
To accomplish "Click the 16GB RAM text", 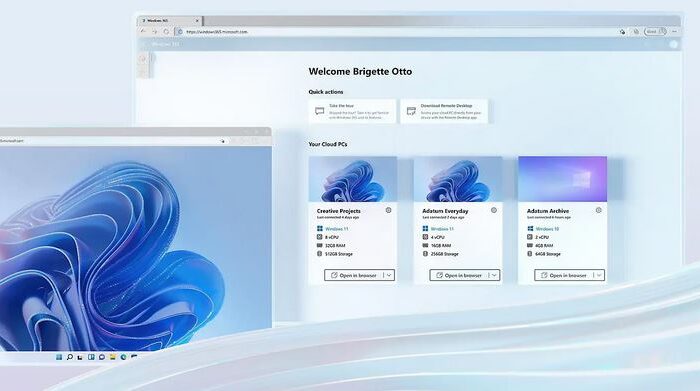I will [441, 245].
